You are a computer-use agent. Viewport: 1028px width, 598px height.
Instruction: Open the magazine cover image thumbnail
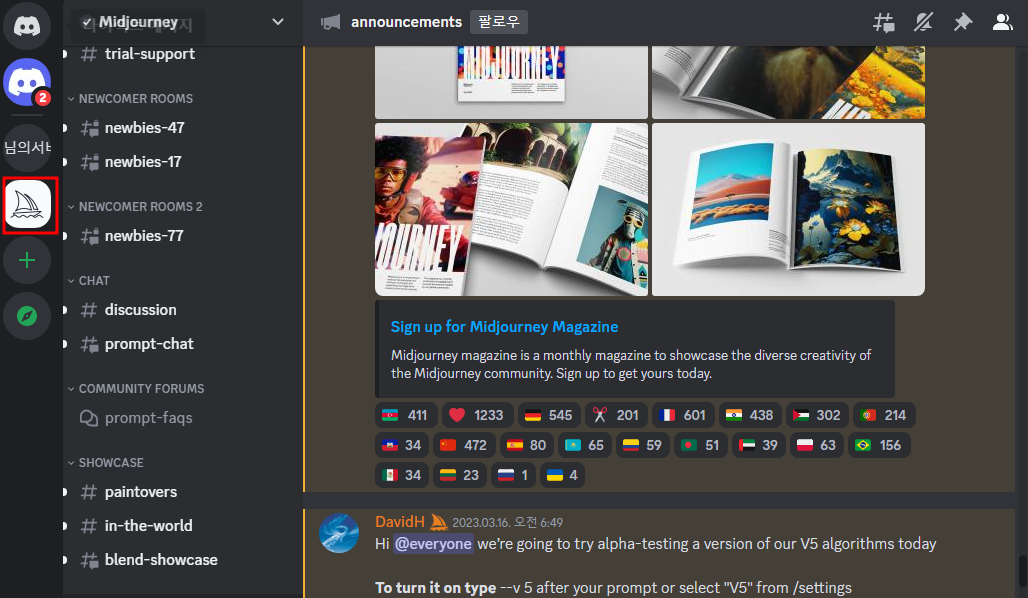pos(511,82)
